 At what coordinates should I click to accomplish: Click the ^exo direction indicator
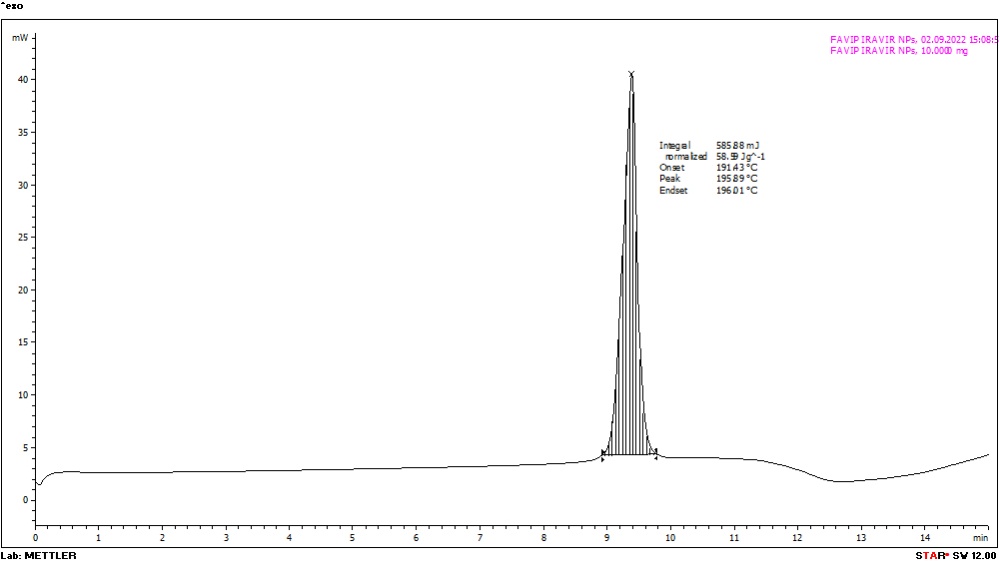click(11, 6)
